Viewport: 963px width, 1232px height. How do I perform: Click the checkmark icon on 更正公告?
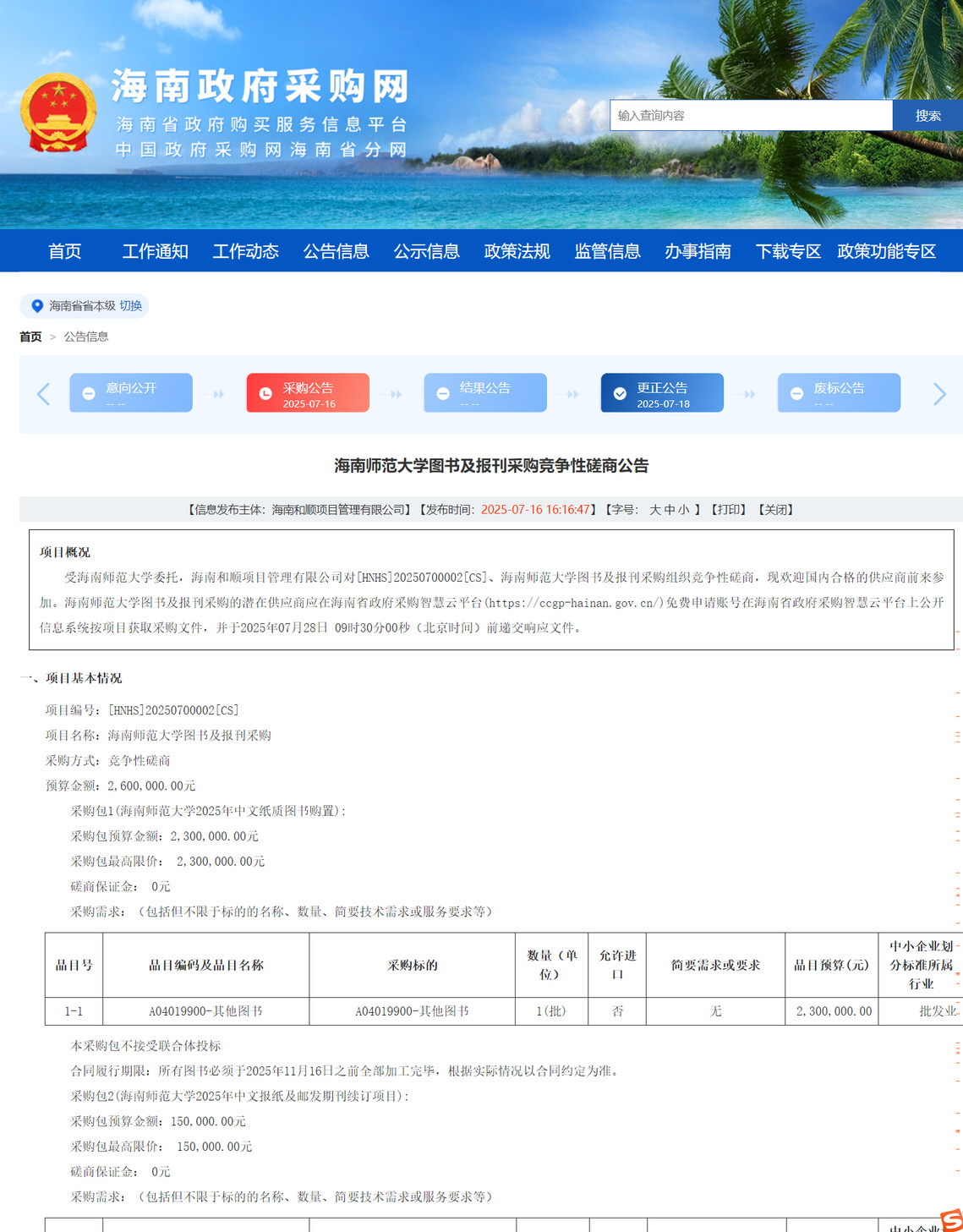tap(620, 394)
